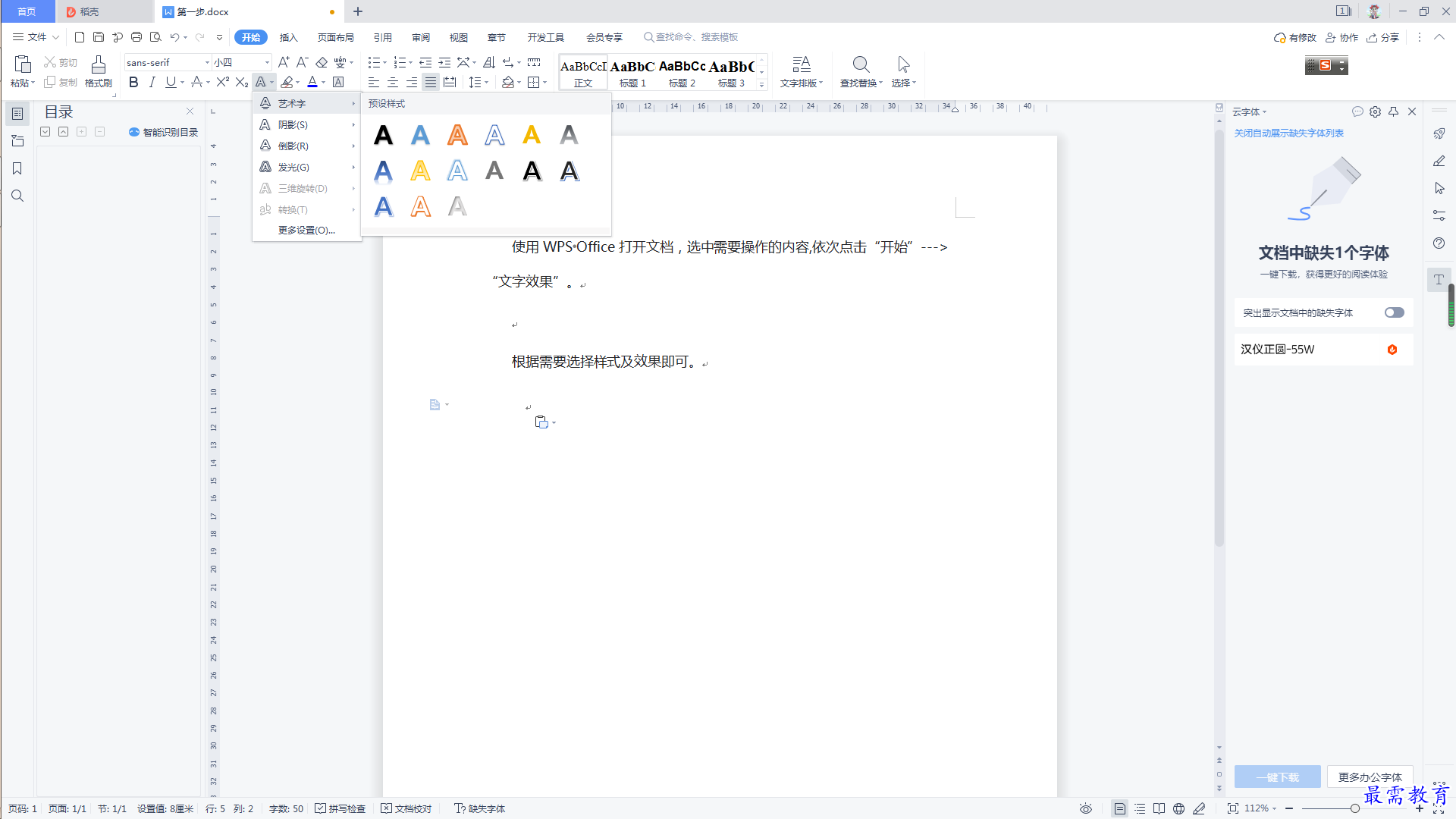Expand the underline style dropdown arrow

(x=183, y=83)
